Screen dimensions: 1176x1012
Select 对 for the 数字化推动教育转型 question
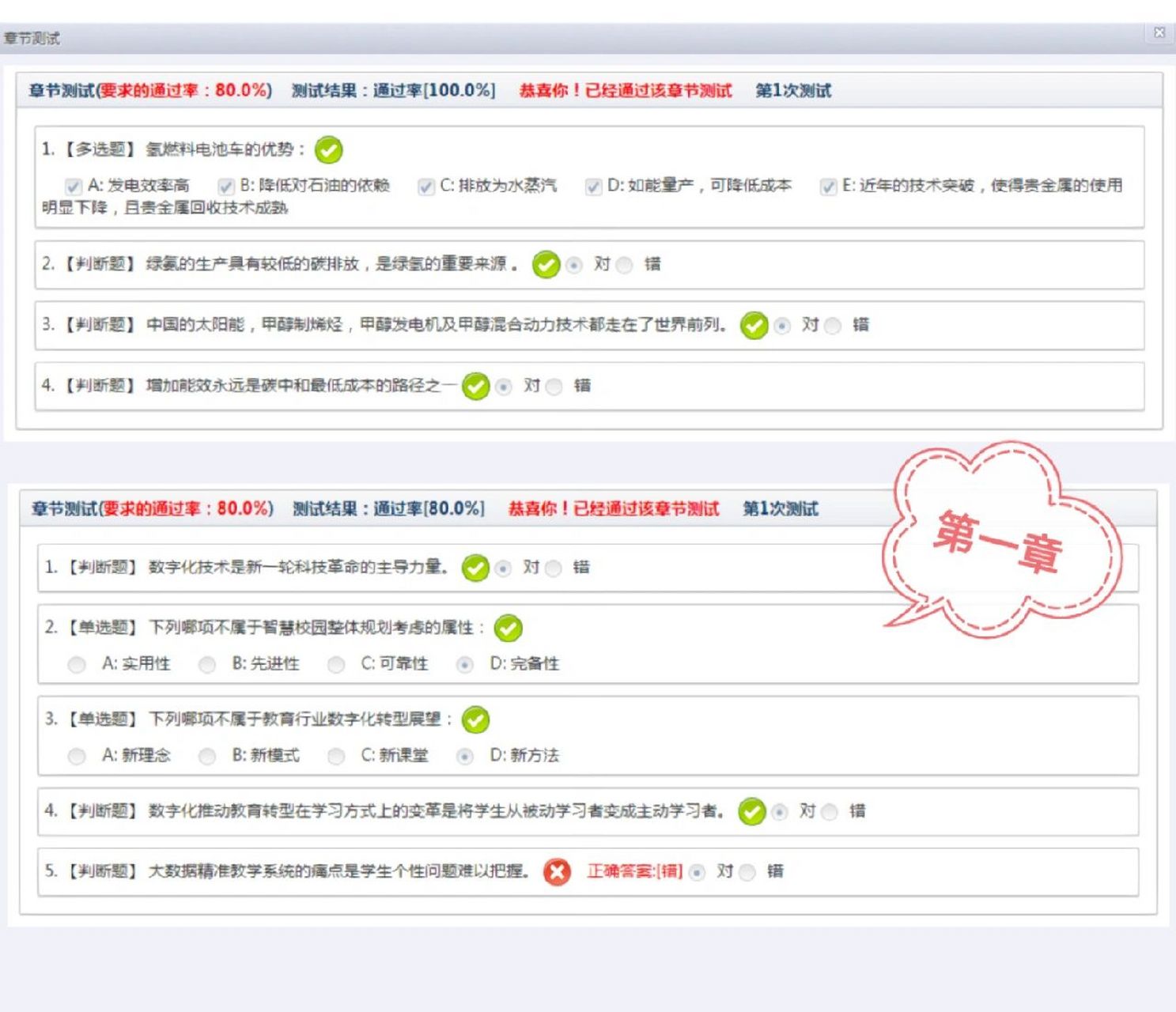pos(780,812)
